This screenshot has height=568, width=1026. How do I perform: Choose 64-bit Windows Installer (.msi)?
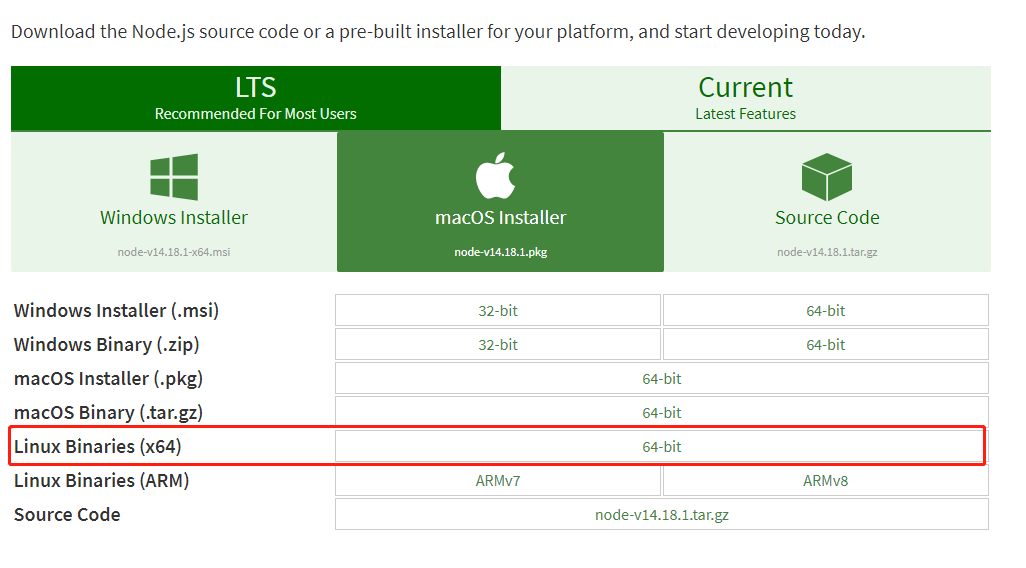click(826, 310)
